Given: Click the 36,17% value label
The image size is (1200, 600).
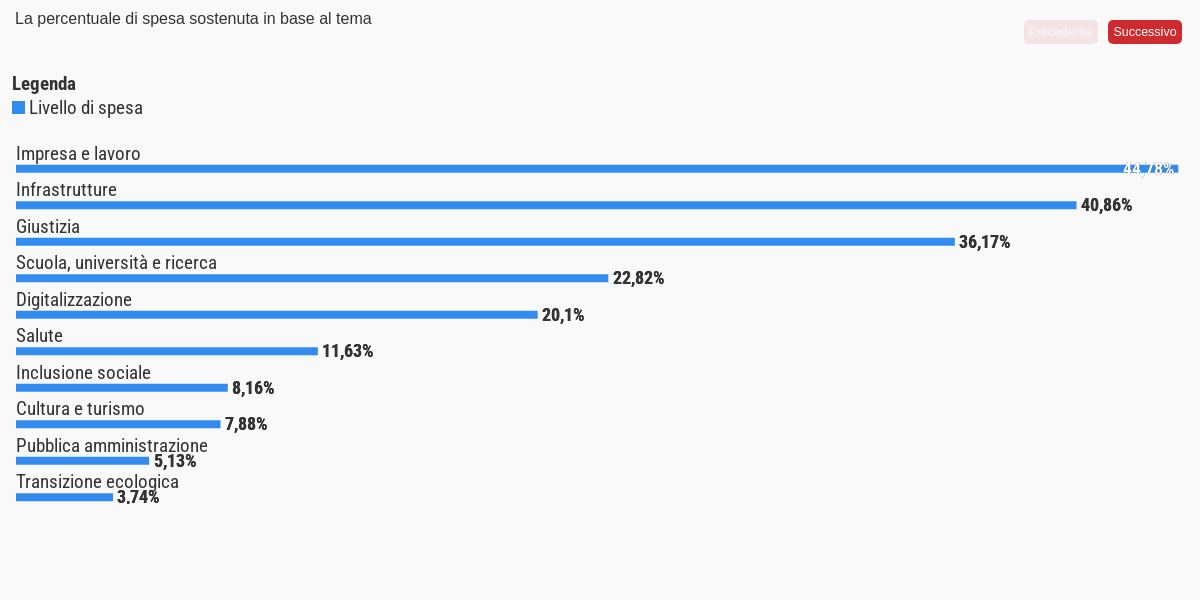Looking at the screenshot, I should pyautogui.click(x=984, y=242).
